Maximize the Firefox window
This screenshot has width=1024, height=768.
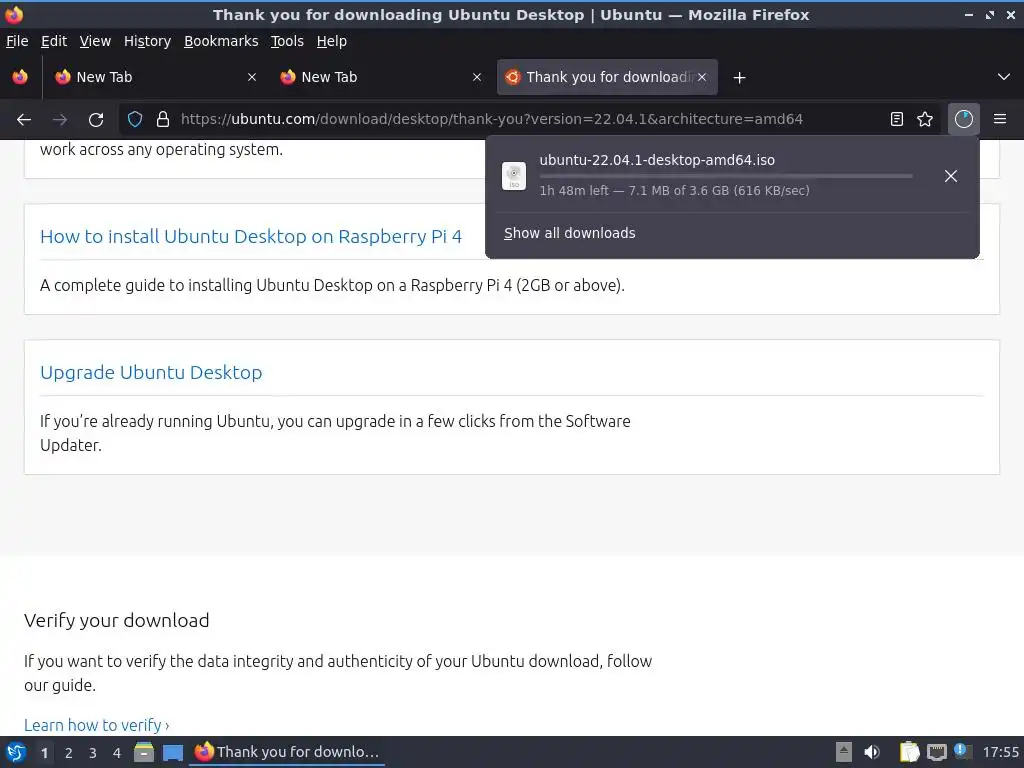(990, 14)
